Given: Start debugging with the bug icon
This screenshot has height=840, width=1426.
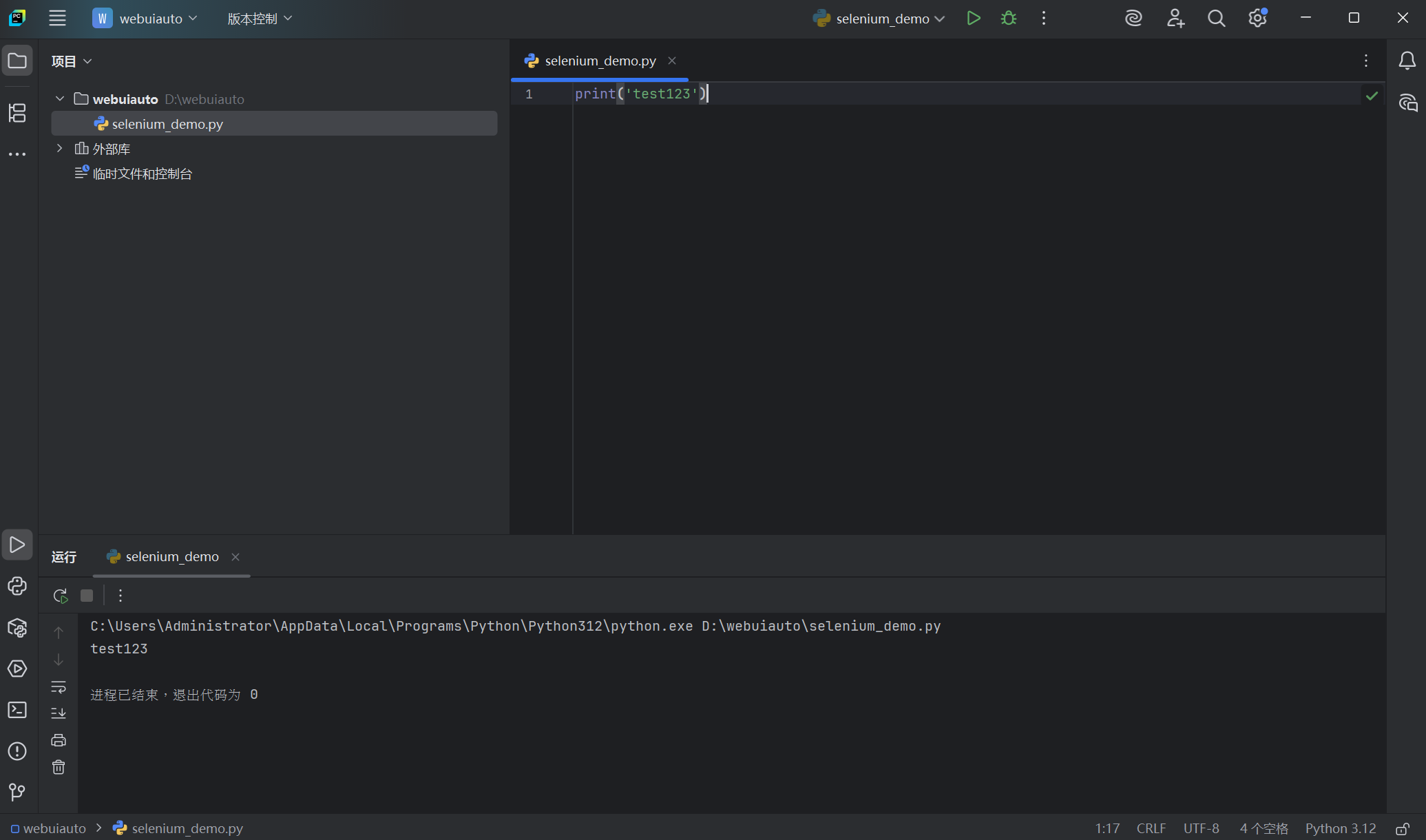Looking at the screenshot, I should coord(1009,19).
